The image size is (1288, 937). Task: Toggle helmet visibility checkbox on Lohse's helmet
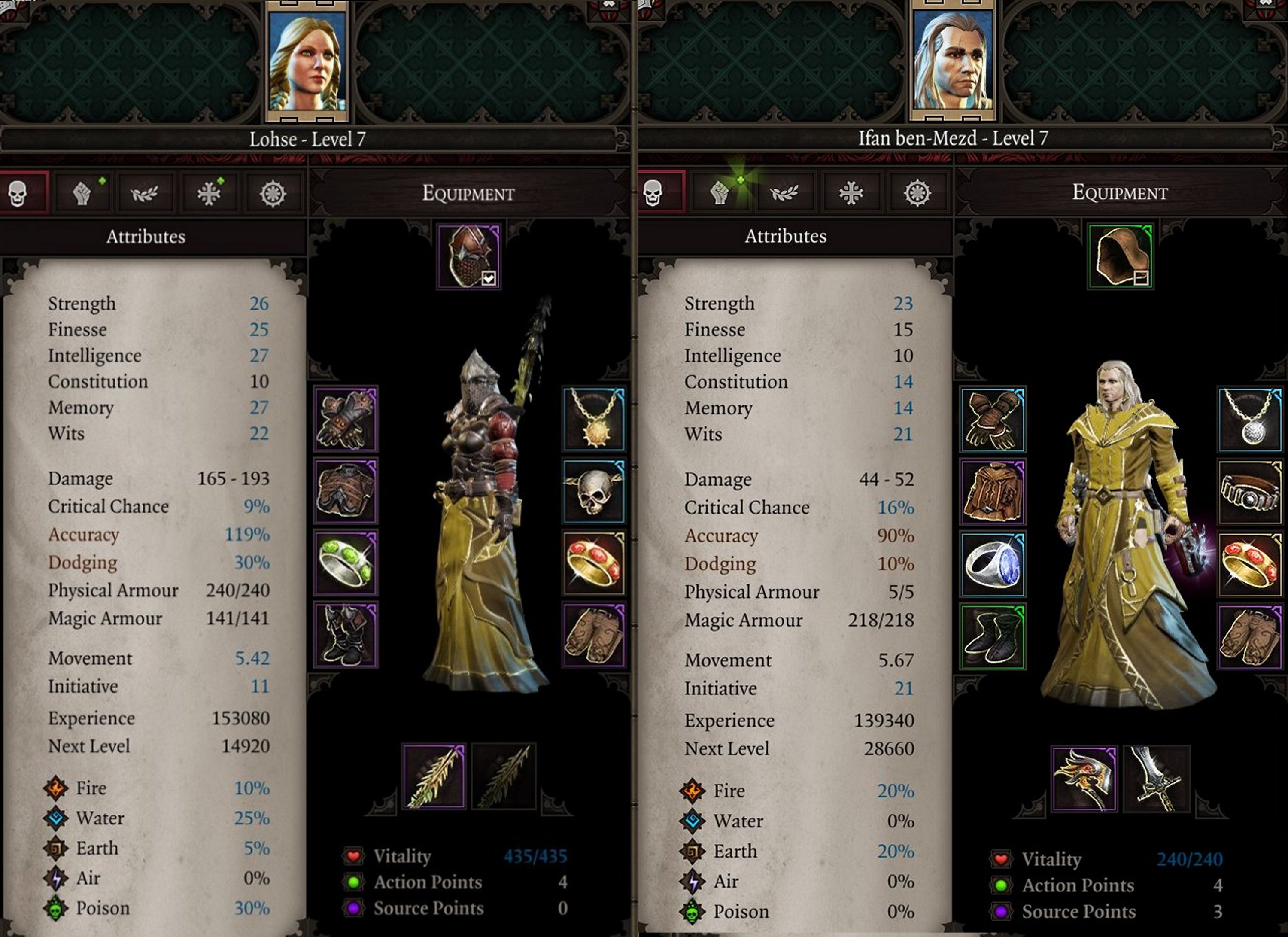[x=489, y=278]
